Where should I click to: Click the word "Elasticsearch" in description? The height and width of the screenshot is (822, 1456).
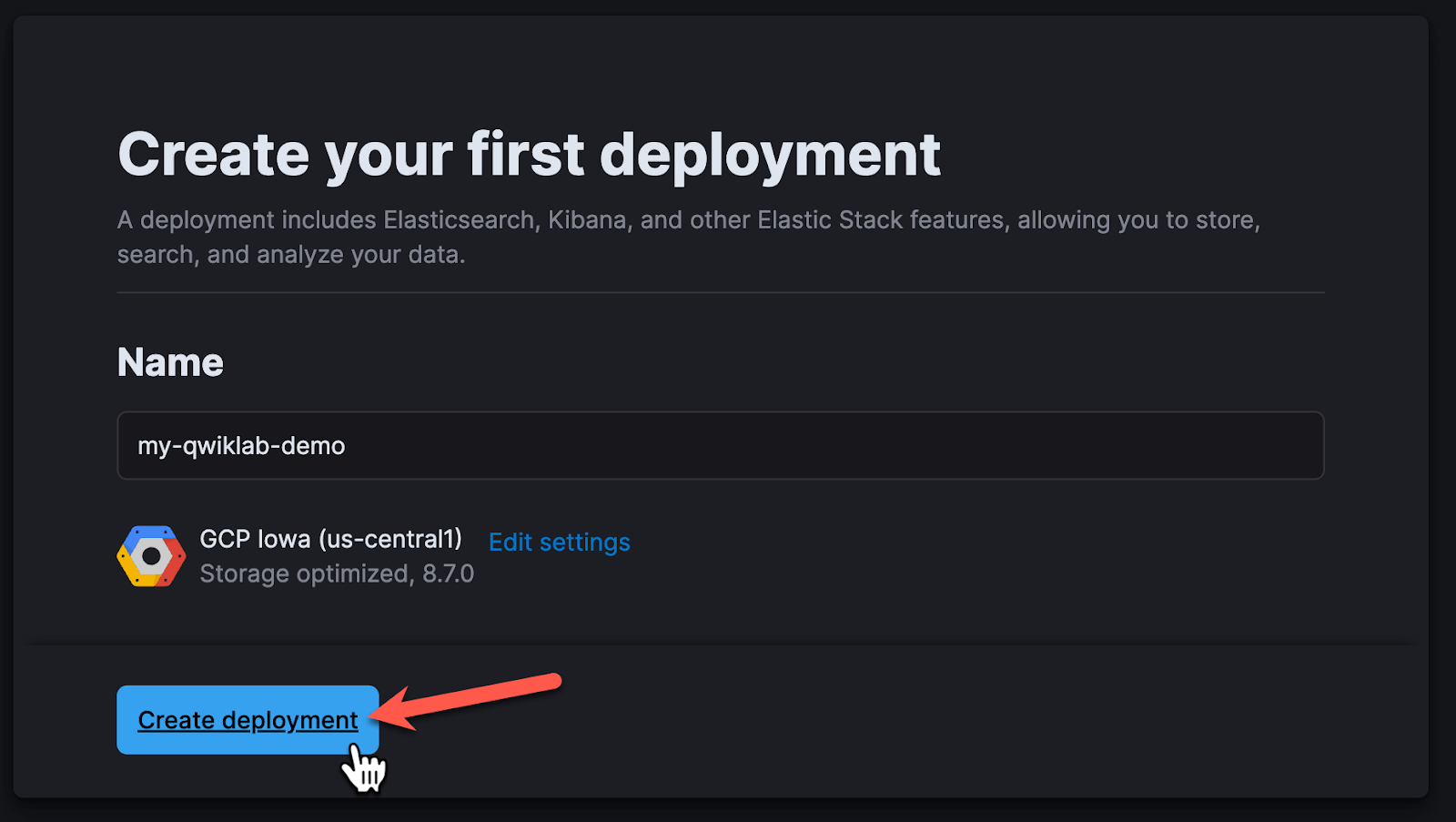pyautogui.click(x=459, y=220)
